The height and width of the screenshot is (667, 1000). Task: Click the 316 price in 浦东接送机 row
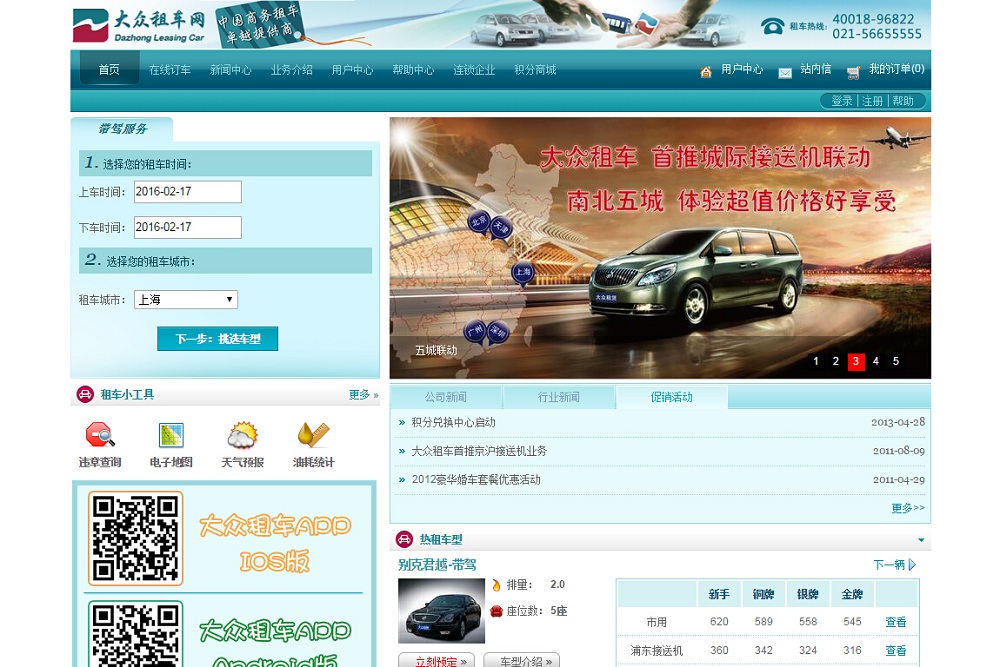(852, 650)
